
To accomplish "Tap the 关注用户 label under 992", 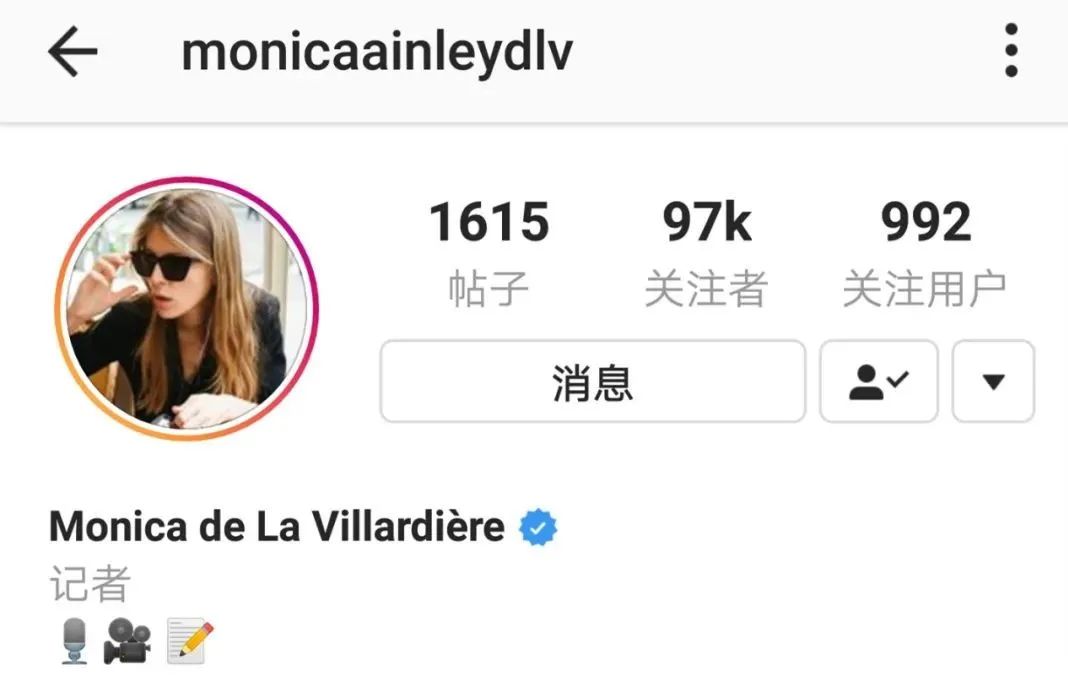I will [925, 289].
